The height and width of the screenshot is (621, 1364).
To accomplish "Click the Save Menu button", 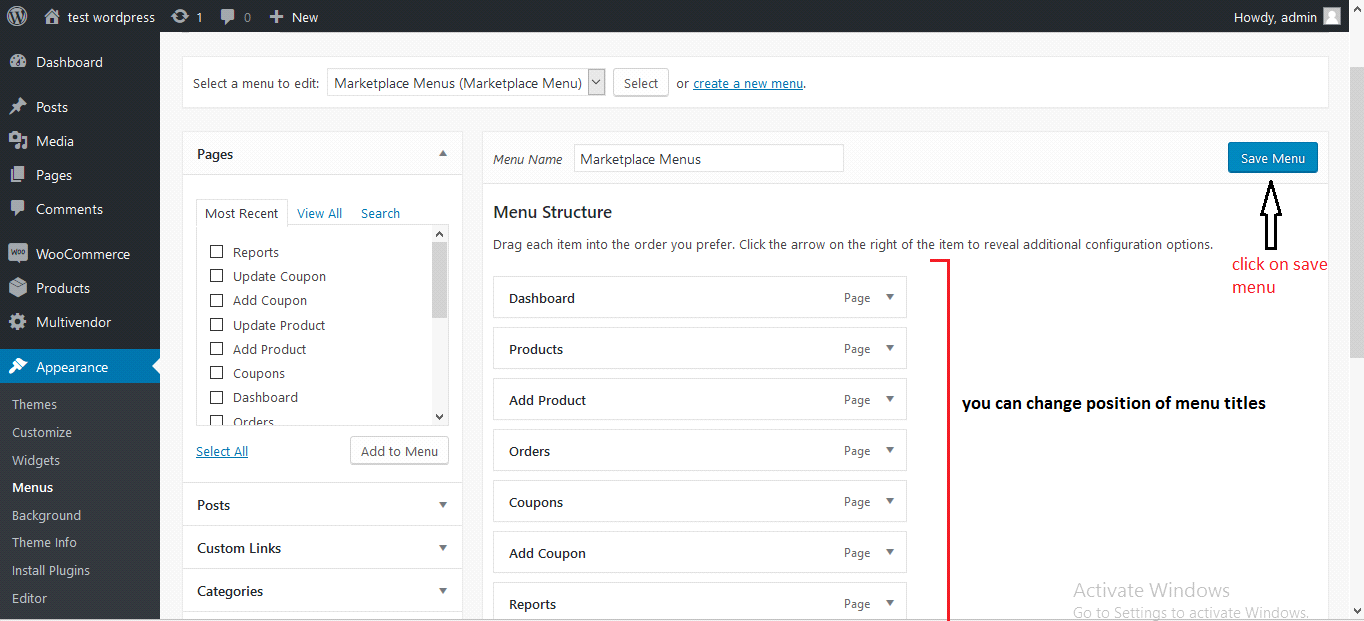I will coord(1272,158).
